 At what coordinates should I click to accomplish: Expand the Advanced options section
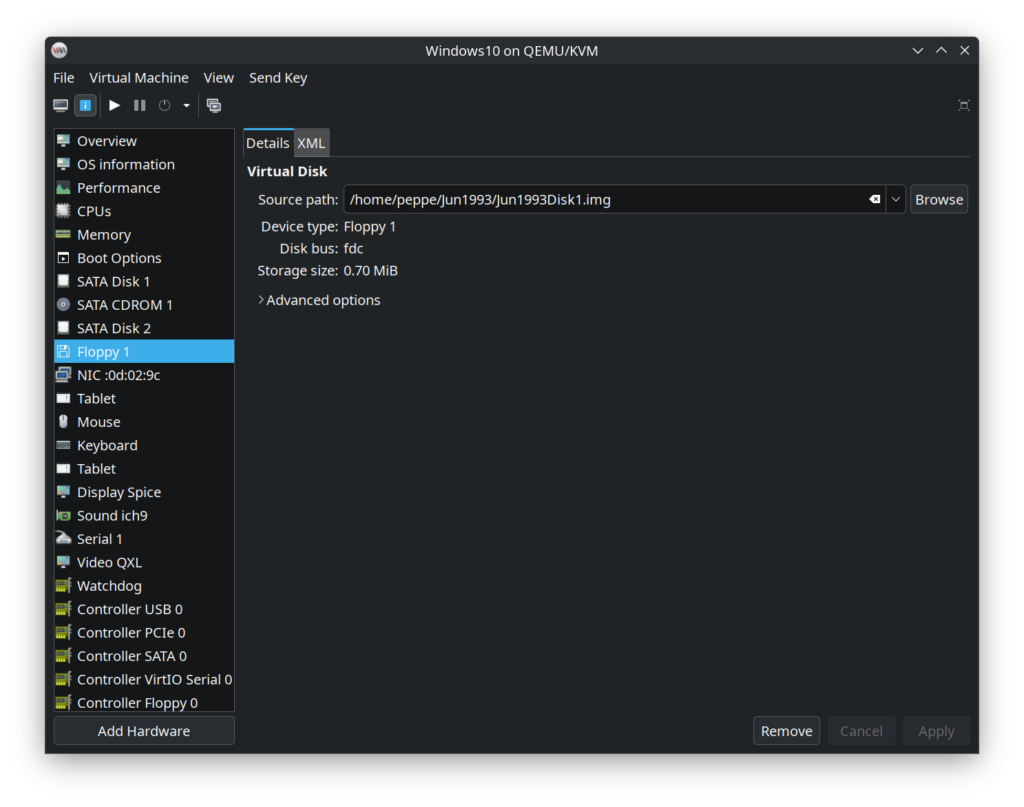pyautogui.click(x=320, y=299)
